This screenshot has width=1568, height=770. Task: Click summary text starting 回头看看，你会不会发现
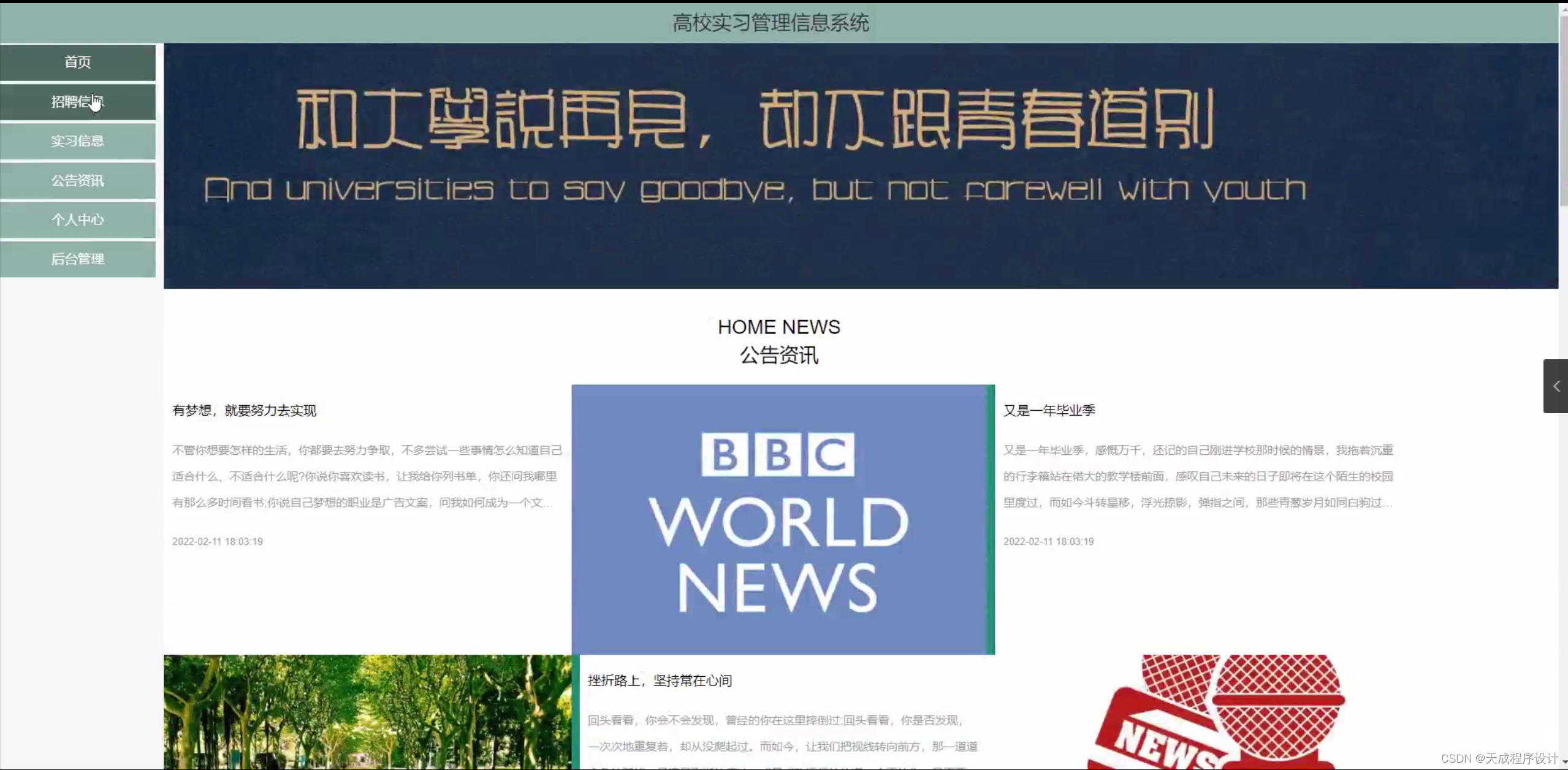(783, 742)
